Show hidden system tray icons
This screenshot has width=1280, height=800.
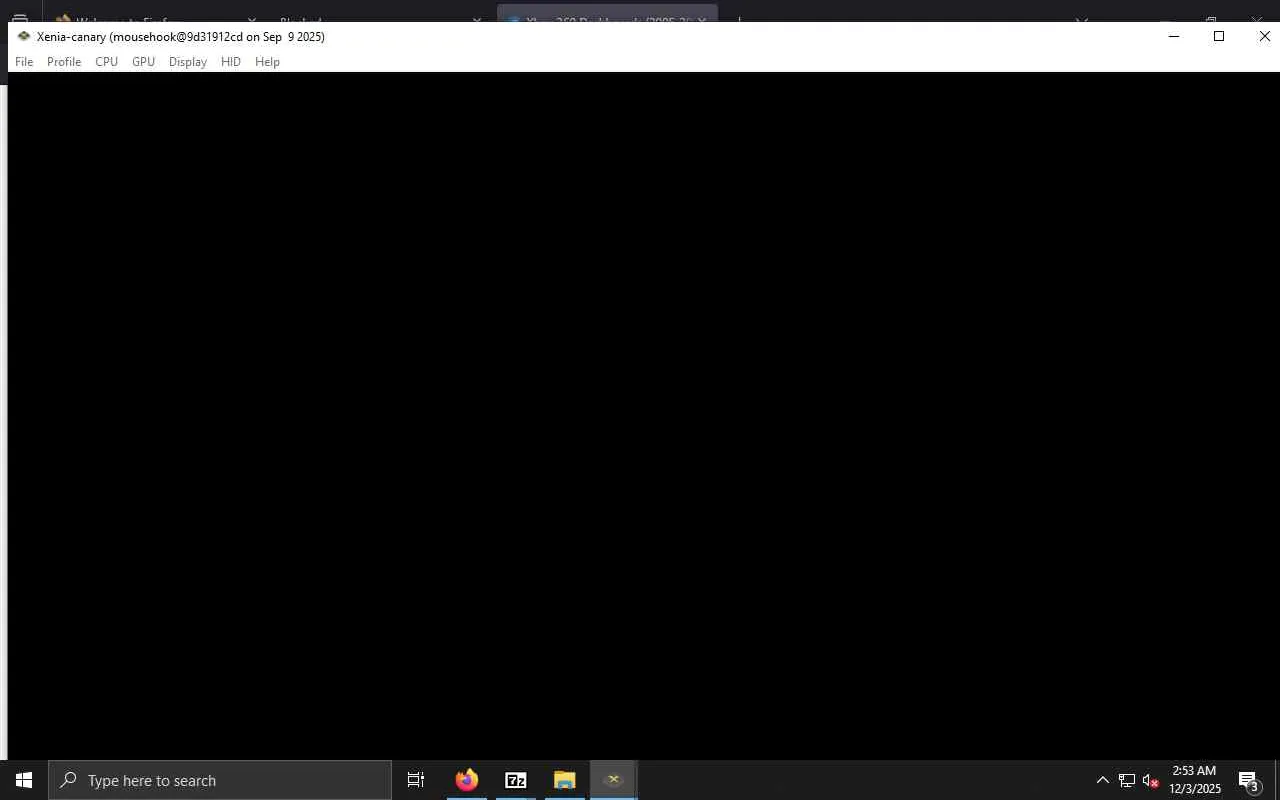1103,780
